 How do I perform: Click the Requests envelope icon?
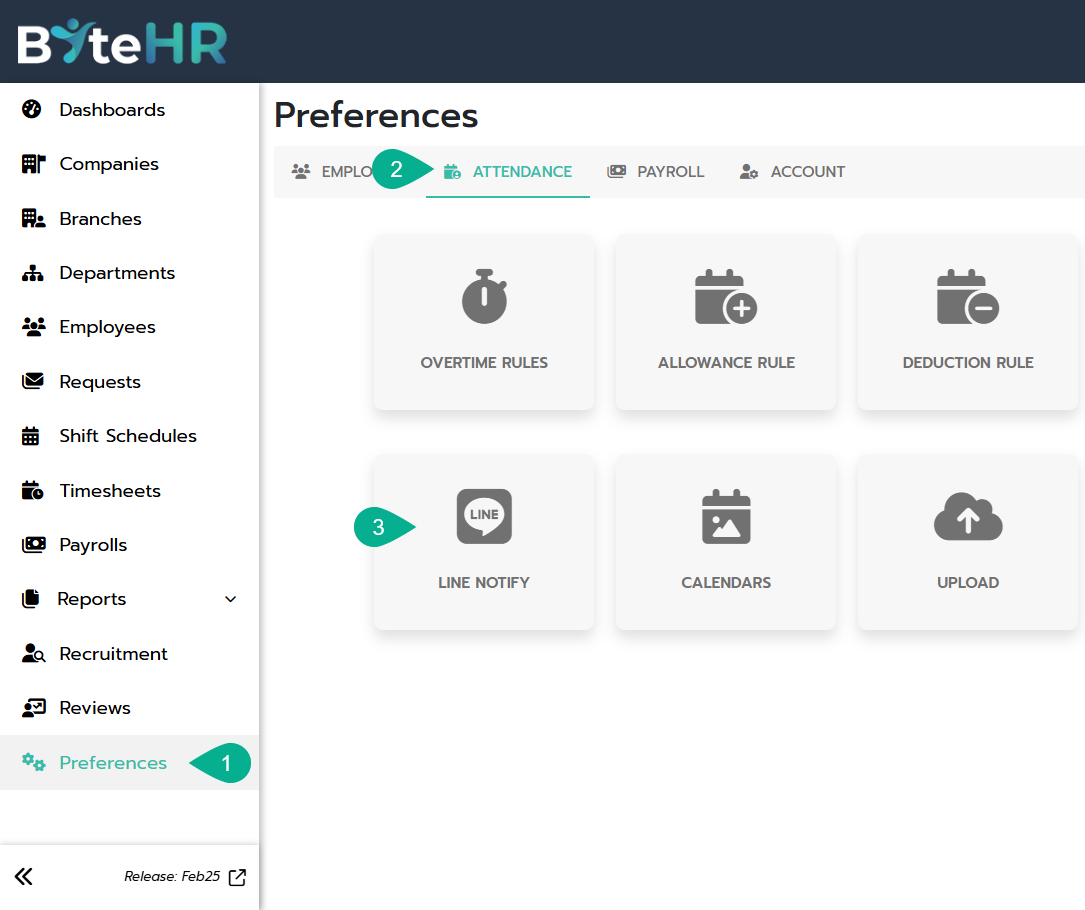point(33,381)
